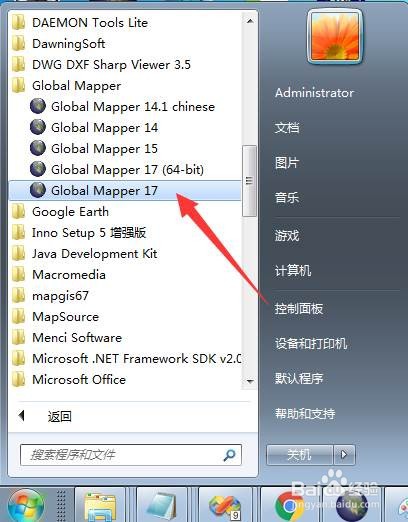Click folder icon next to Macromedia

pos(19,275)
